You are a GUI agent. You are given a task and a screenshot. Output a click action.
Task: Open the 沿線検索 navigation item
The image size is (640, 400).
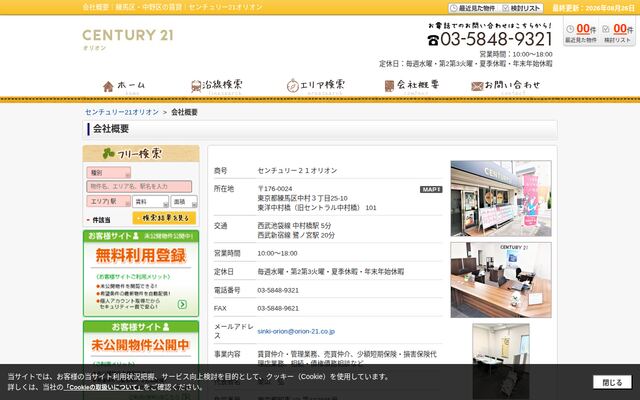(x=217, y=86)
